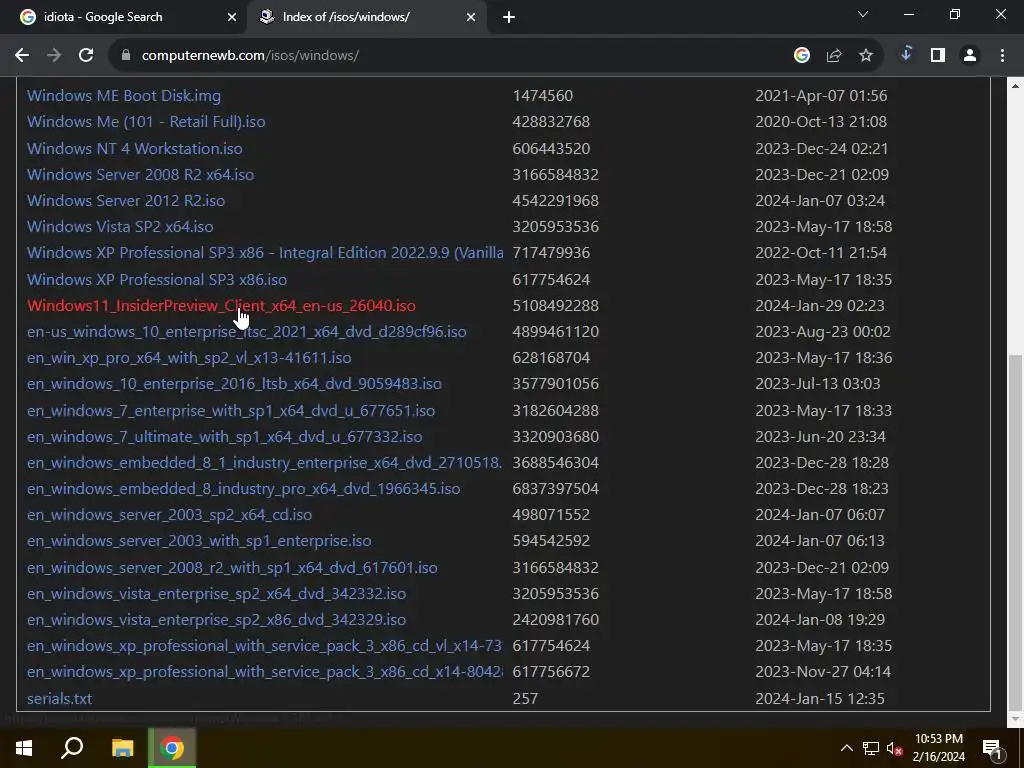Image resolution: width=1024 pixels, height=768 pixels.
Task: Click the address bar URL
Action: [250, 56]
